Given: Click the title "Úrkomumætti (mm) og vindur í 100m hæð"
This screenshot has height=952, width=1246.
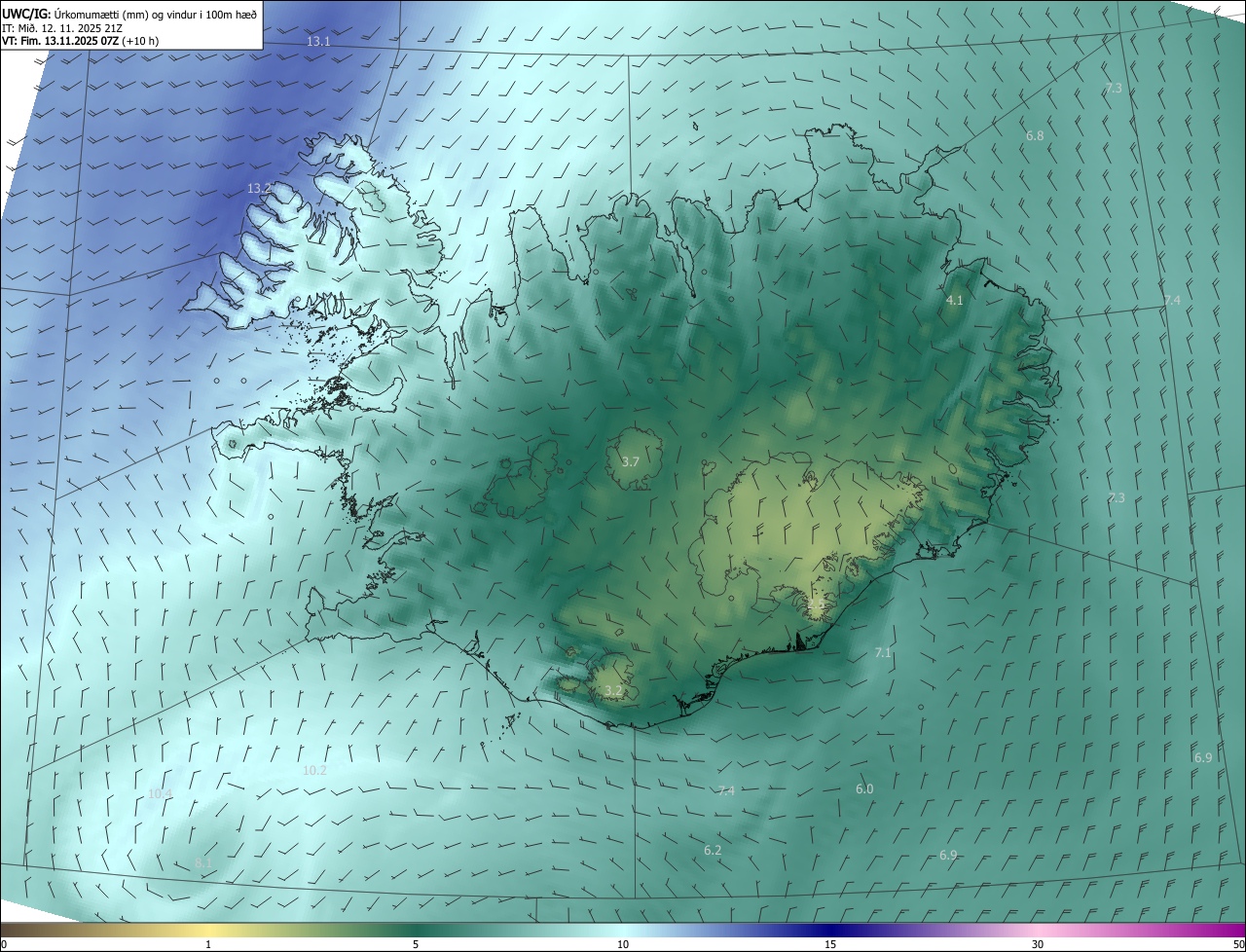Looking at the screenshot, I should [x=156, y=14].
